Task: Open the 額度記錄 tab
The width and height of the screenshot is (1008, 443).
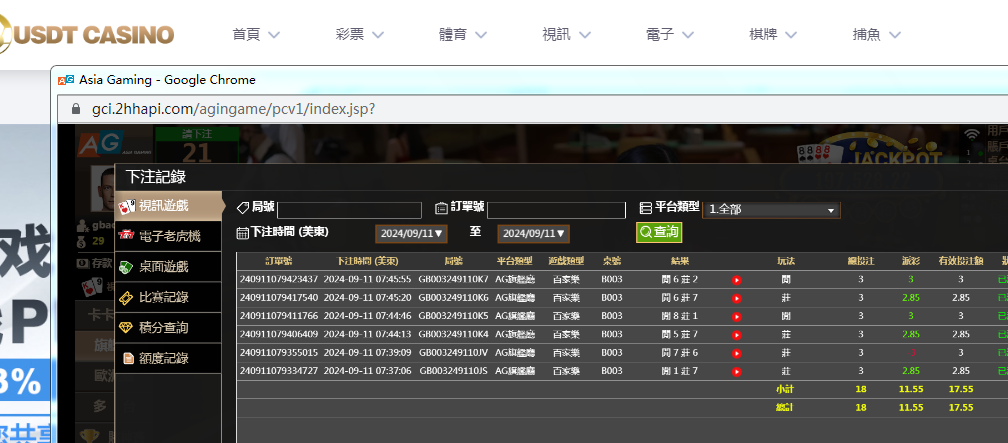Action: [x=164, y=358]
